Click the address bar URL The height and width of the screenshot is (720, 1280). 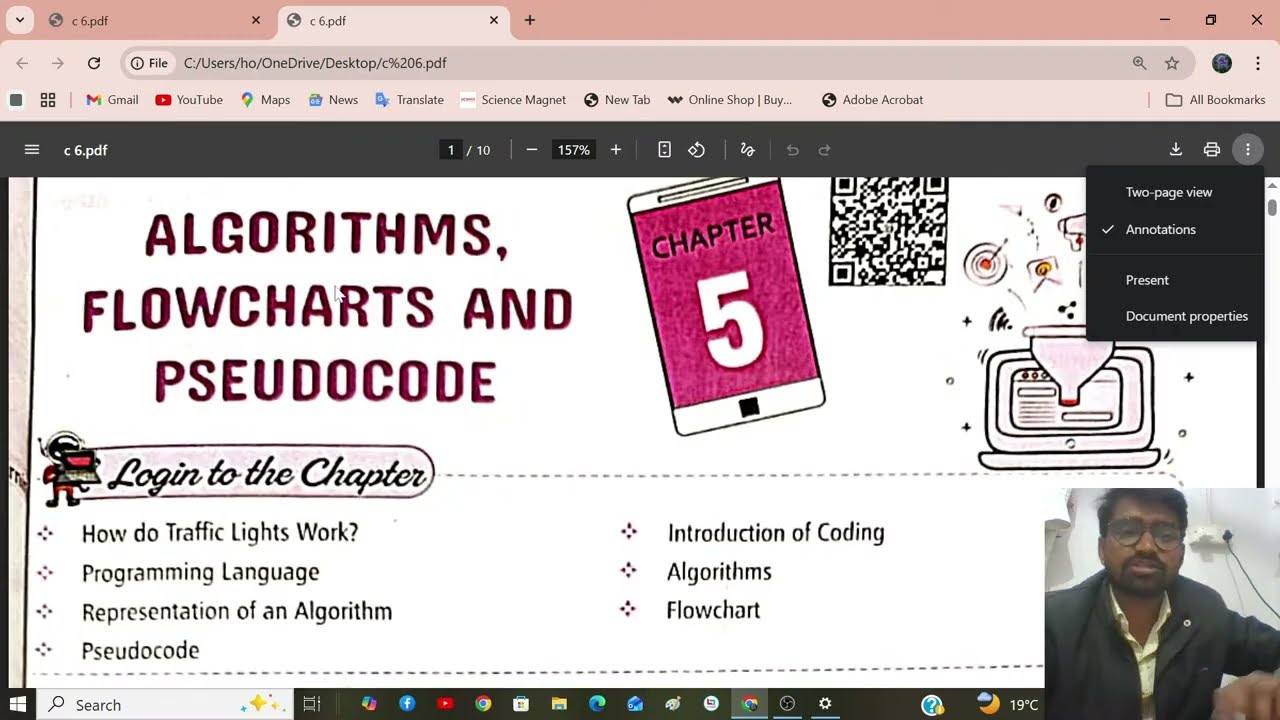point(315,63)
